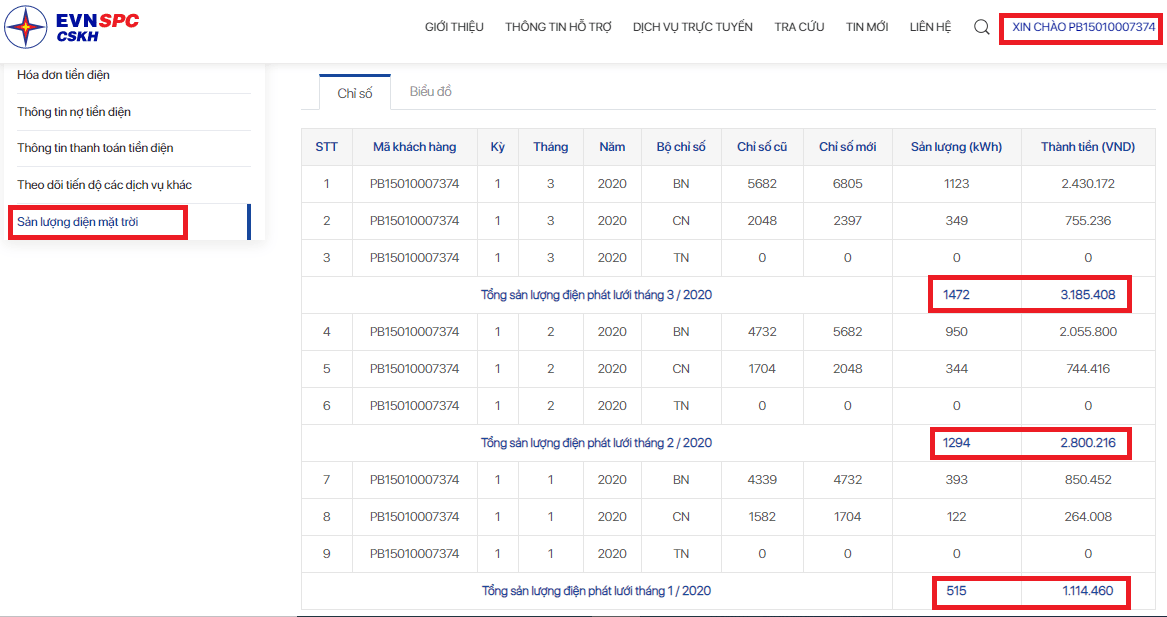Click the 344 kWh output cell

[x=956, y=368]
